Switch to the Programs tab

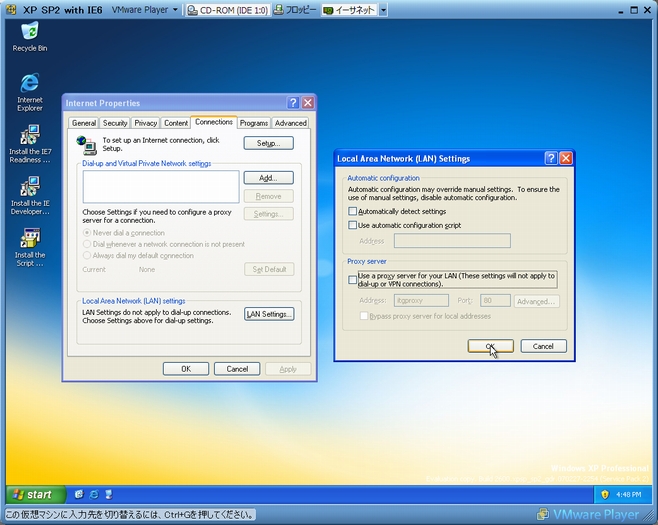coord(254,123)
